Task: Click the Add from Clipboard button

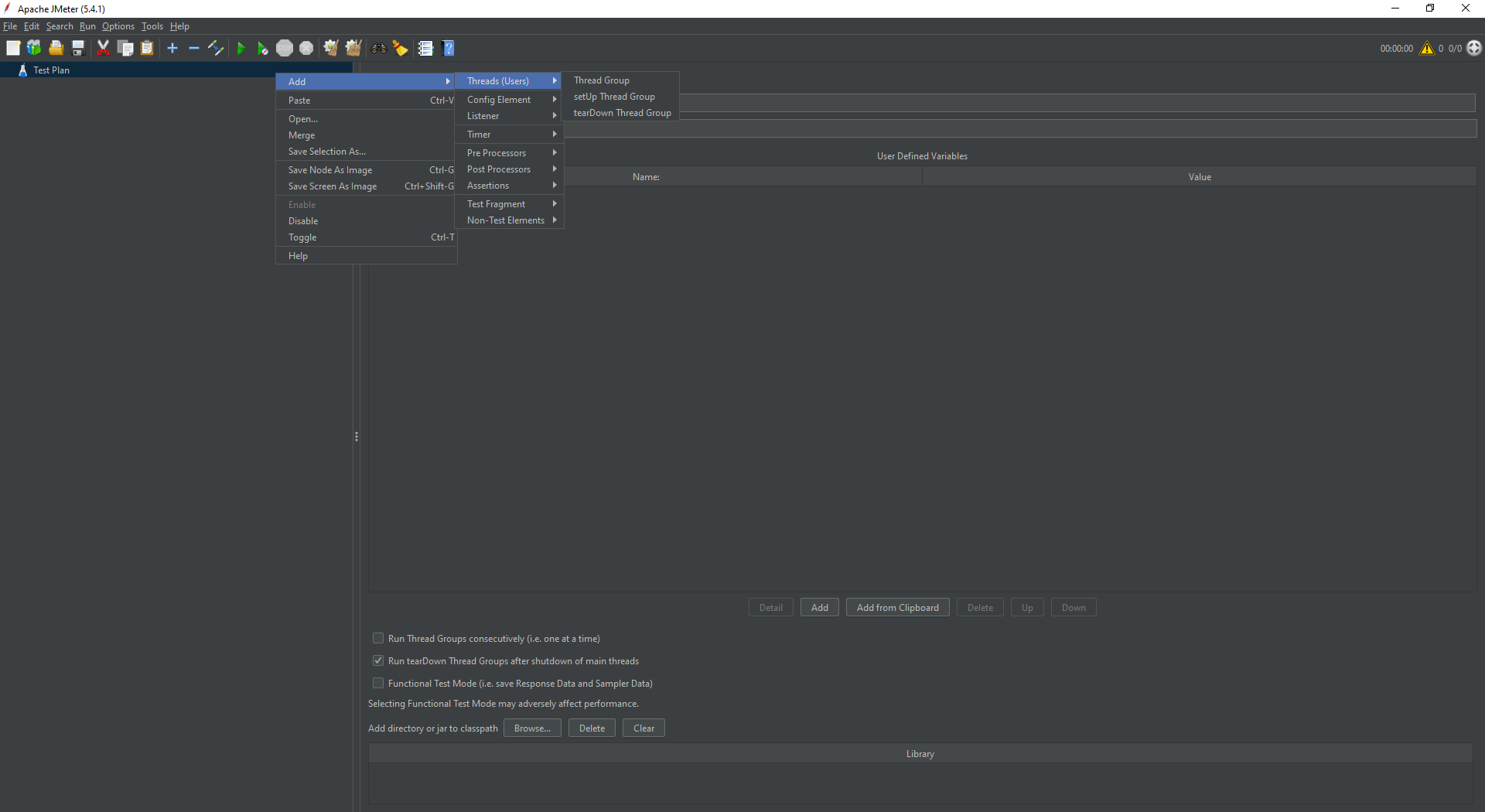Action: tap(897, 607)
